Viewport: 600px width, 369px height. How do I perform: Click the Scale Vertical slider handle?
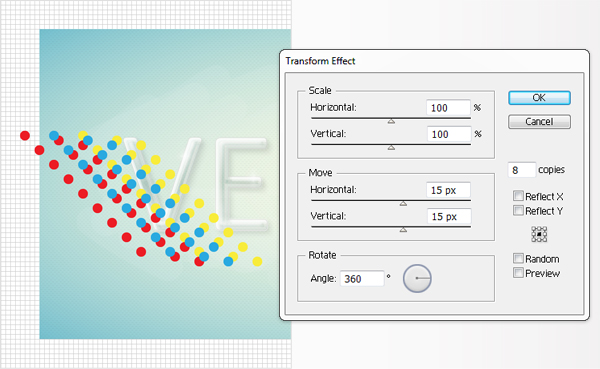391,147
